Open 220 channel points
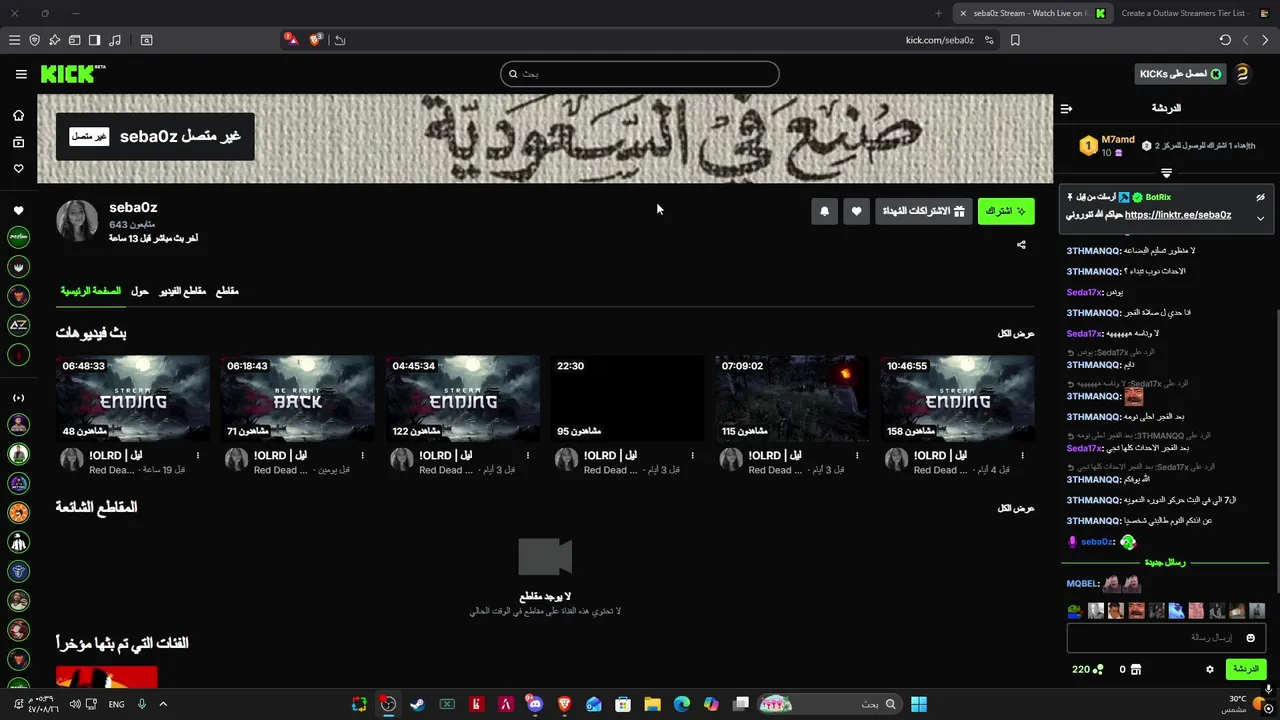The height and width of the screenshot is (720, 1280). pos(1087,669)
